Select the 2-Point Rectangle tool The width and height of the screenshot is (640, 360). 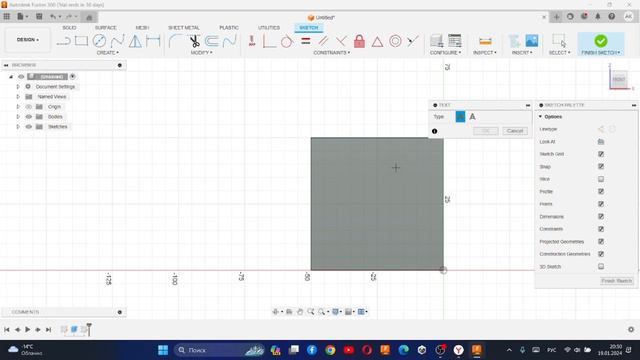pos(81,41)
